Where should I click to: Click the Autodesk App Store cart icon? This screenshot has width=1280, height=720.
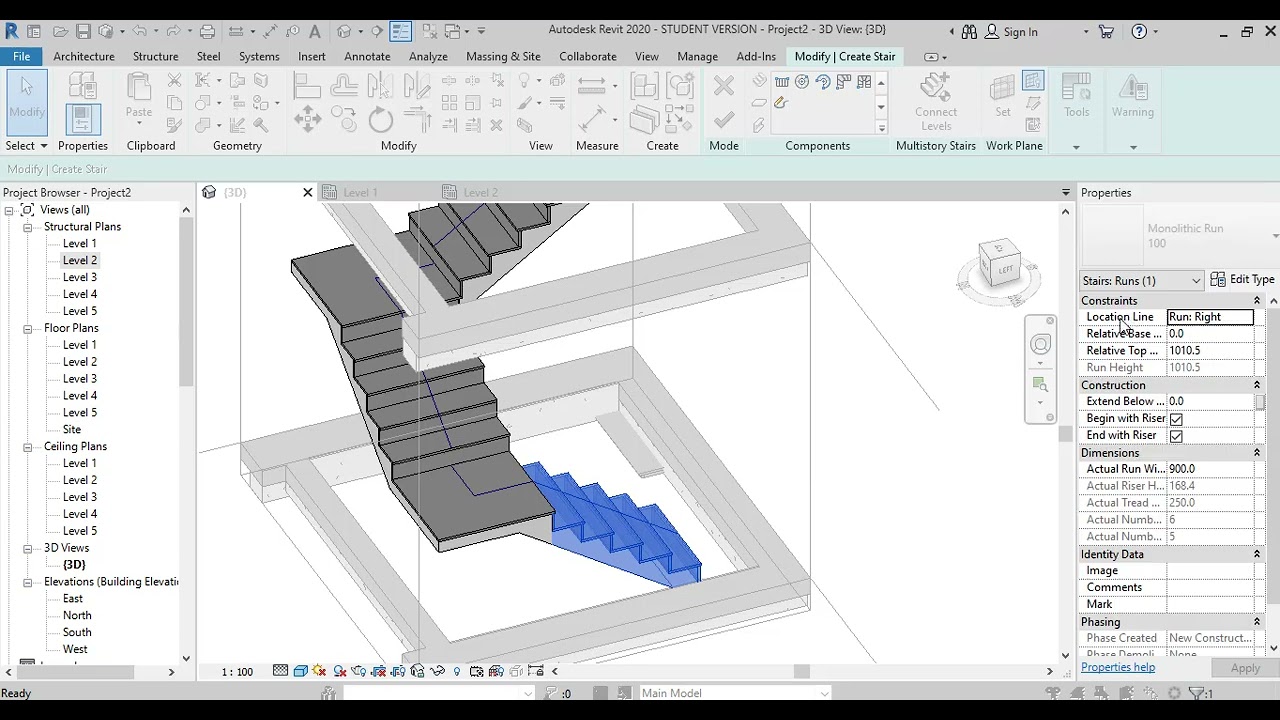[1106, 32]
